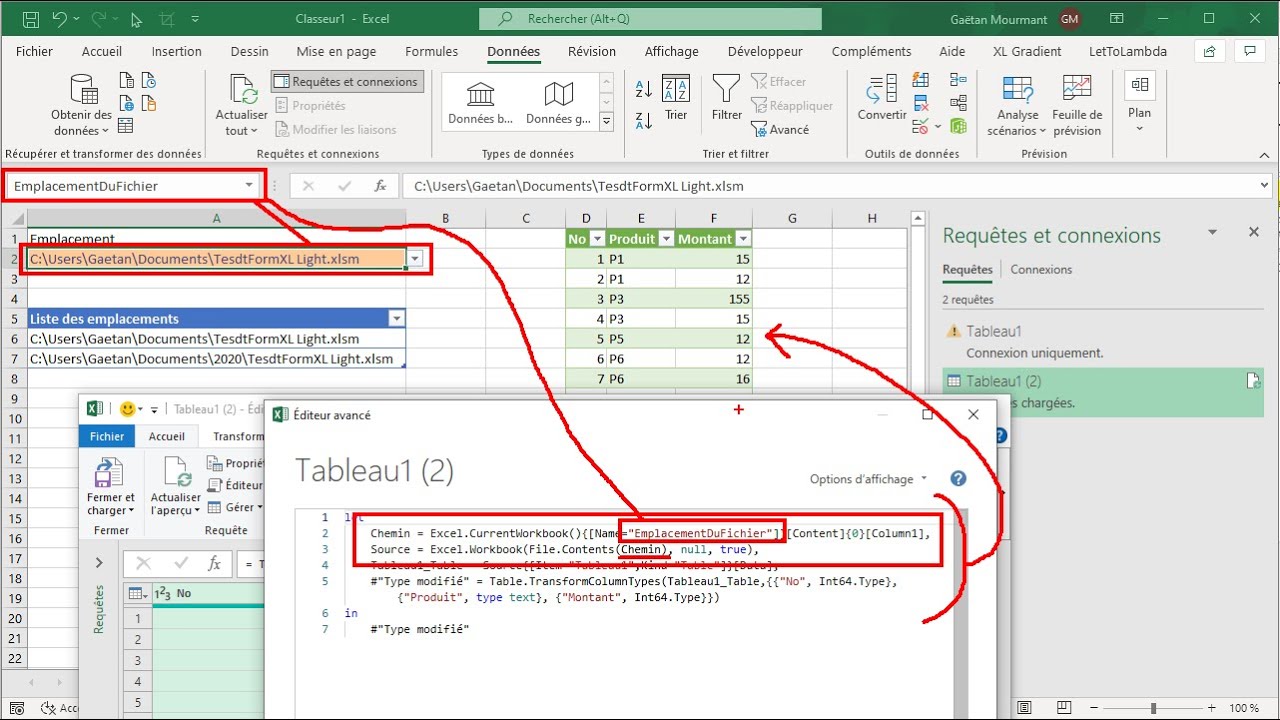Open the Produit column filter dropdown
Viewport: 1280px width, 720px height.
(x=666, y=239)
